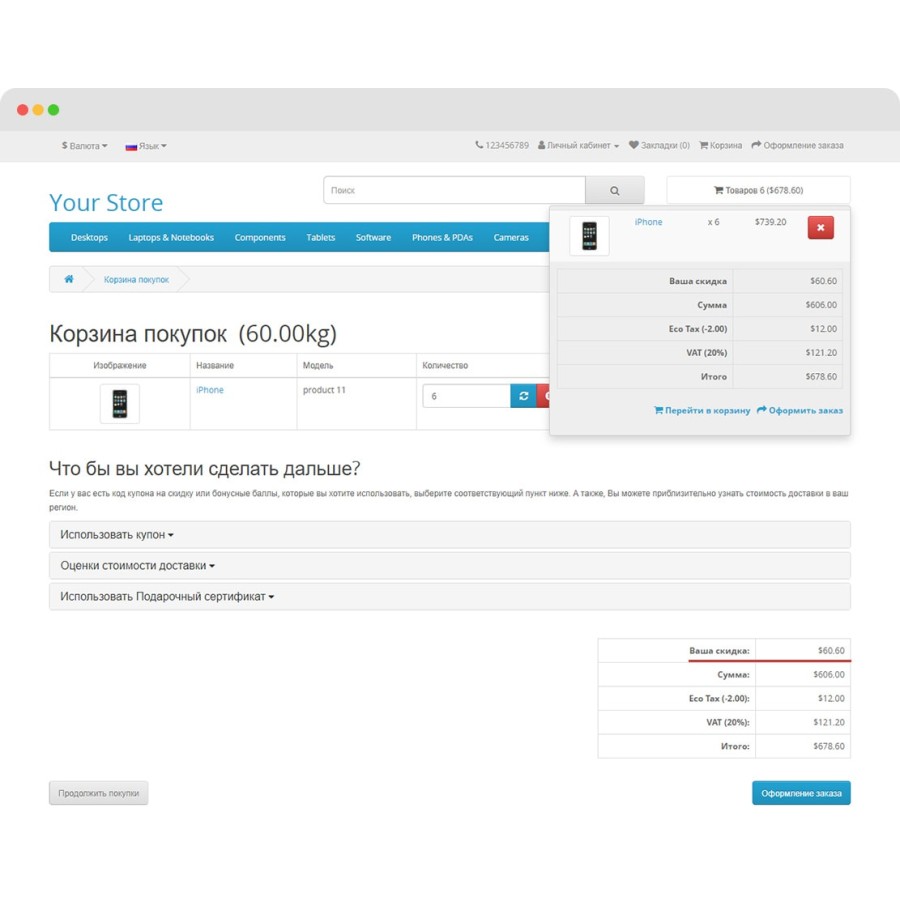
Task: Open the Desktops menu
Action: [x=89, y=237]
